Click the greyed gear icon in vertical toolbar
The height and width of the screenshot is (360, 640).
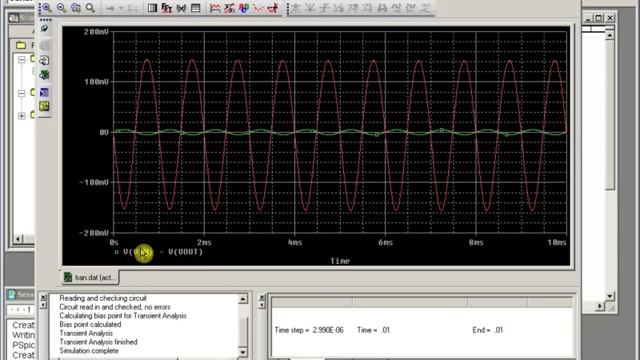click(x=44, y=45)
